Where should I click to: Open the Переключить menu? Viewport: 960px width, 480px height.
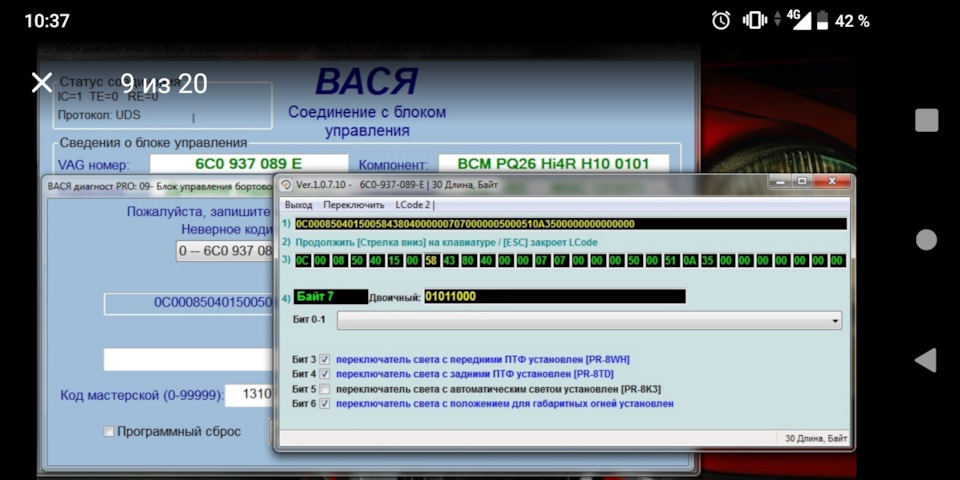pos(354,205)
